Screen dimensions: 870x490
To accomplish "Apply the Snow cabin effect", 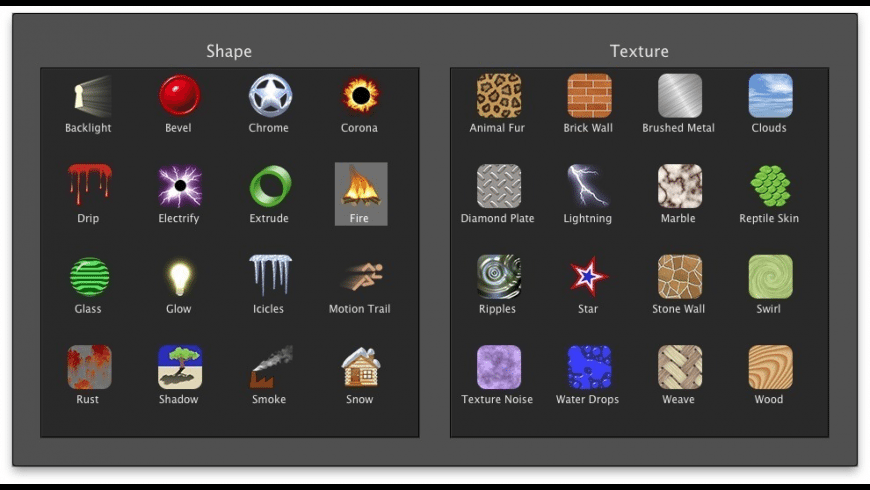I will click(x=361, y=367).
